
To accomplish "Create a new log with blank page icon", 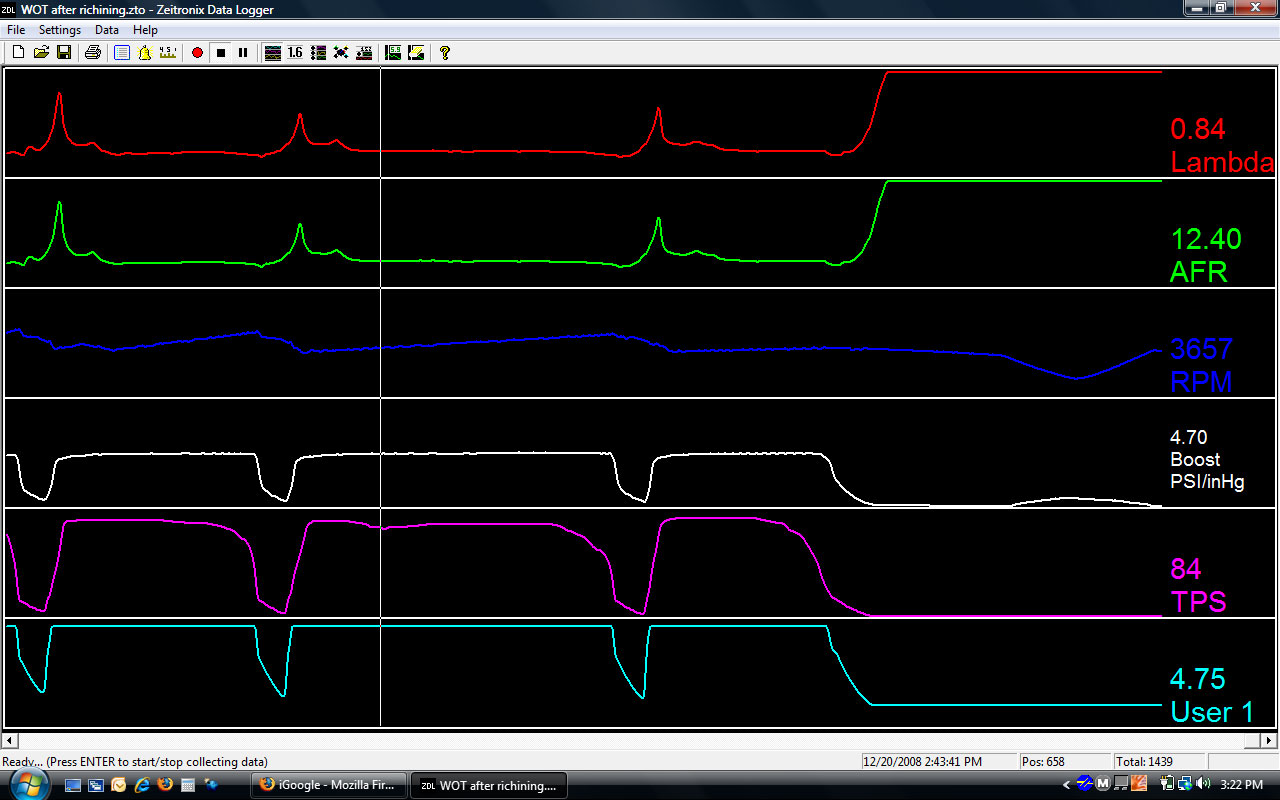I will pyautogui.click(x=18, y=52).
